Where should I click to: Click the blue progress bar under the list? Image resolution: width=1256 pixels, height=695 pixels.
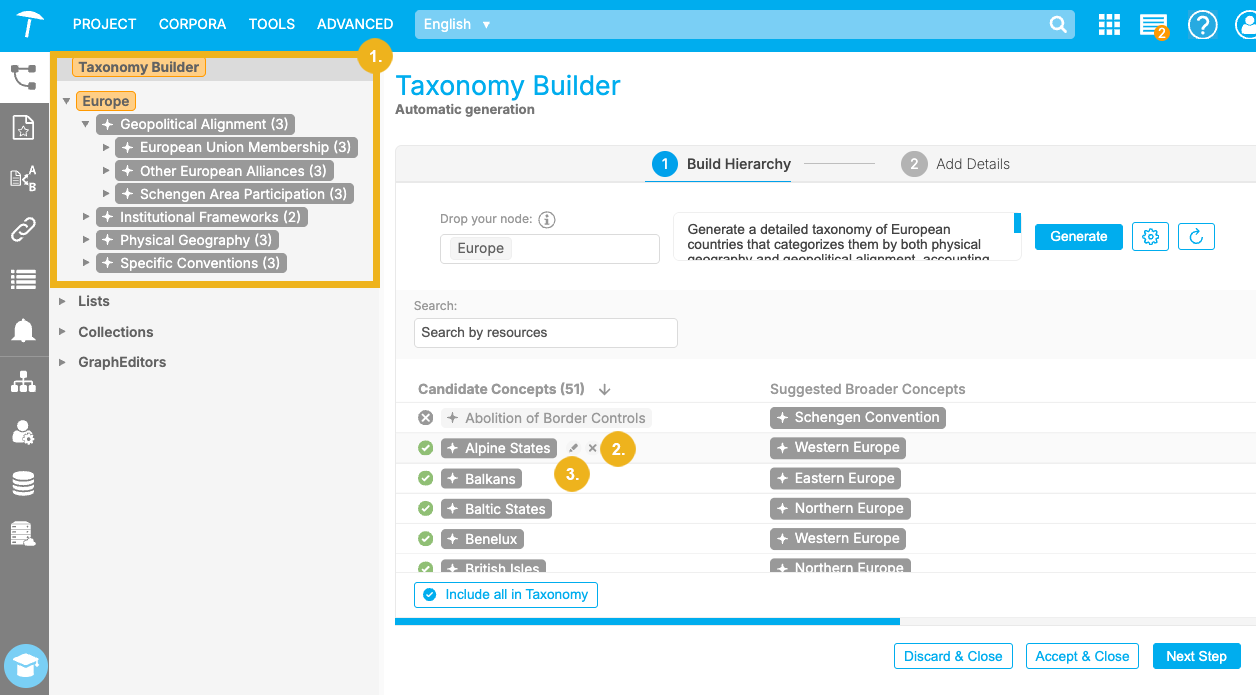point(647,622)
